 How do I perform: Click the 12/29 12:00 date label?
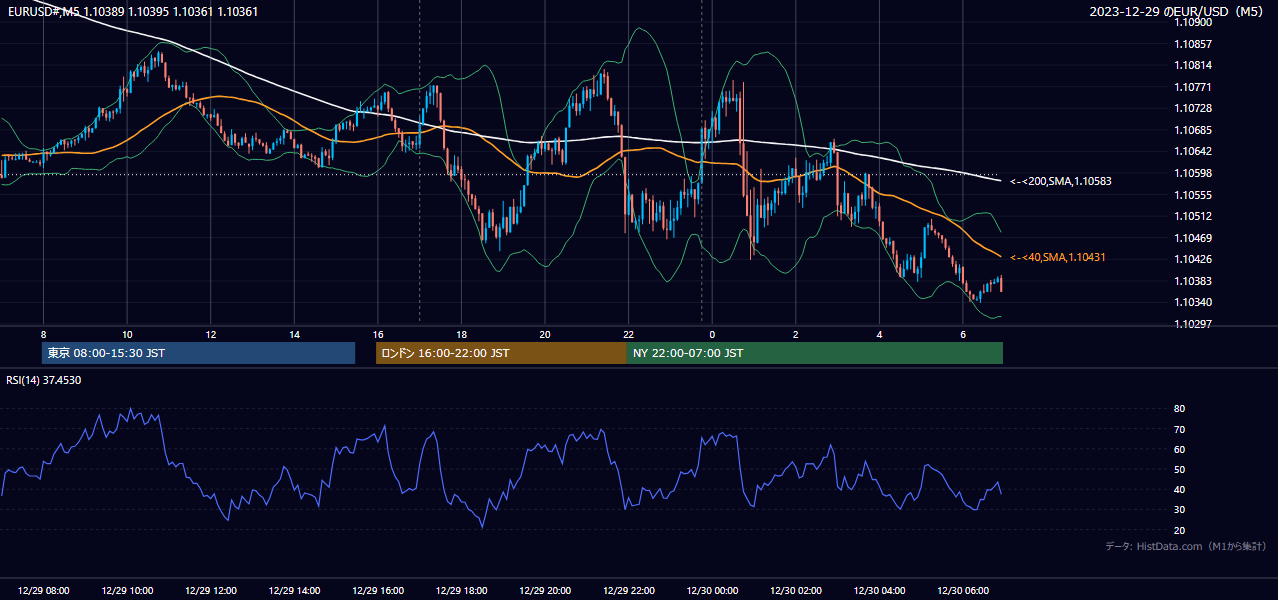[210, 591]
